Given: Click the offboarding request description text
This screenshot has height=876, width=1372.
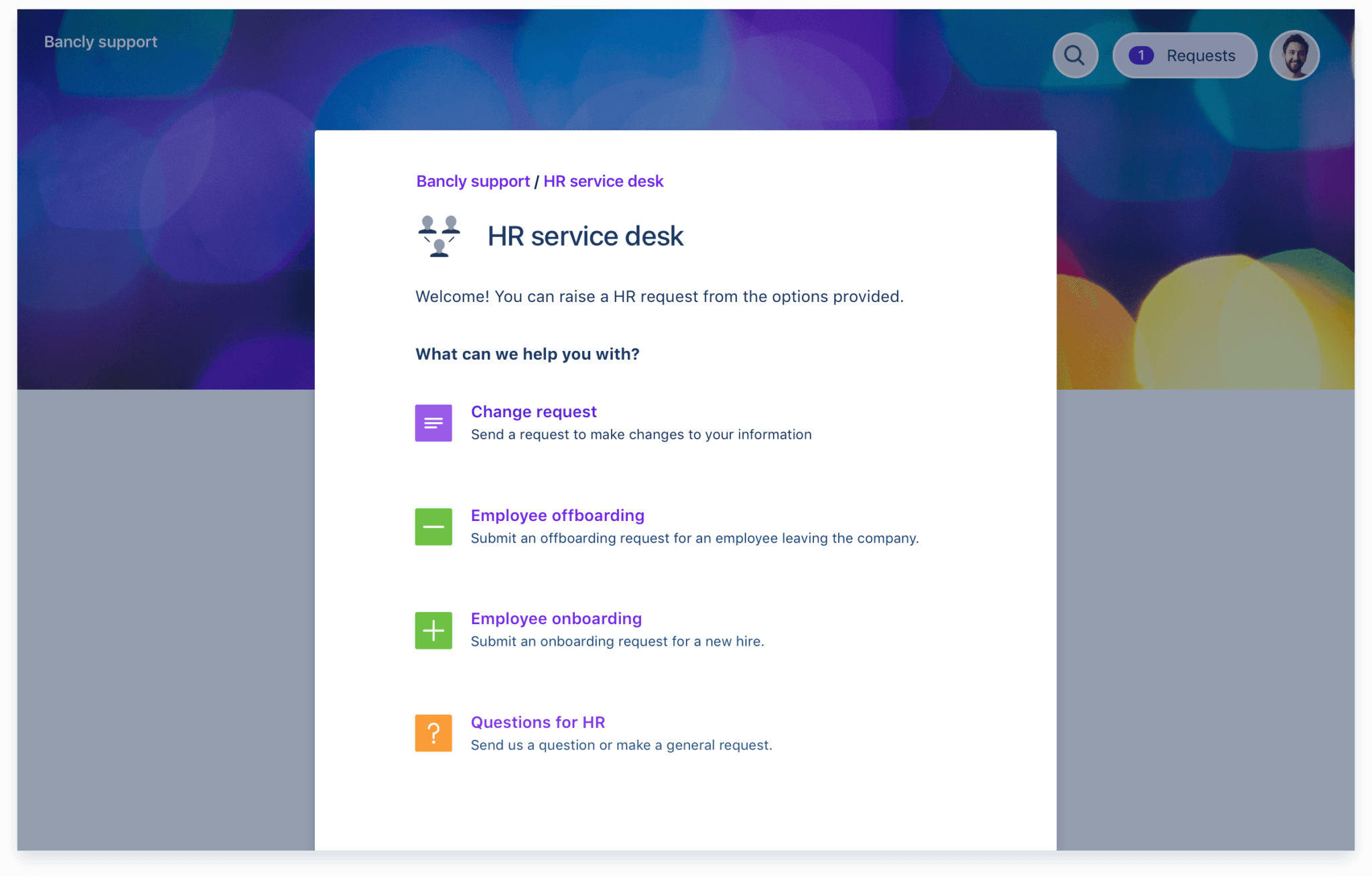Looking at the screenshot, I should click(695, 538).
